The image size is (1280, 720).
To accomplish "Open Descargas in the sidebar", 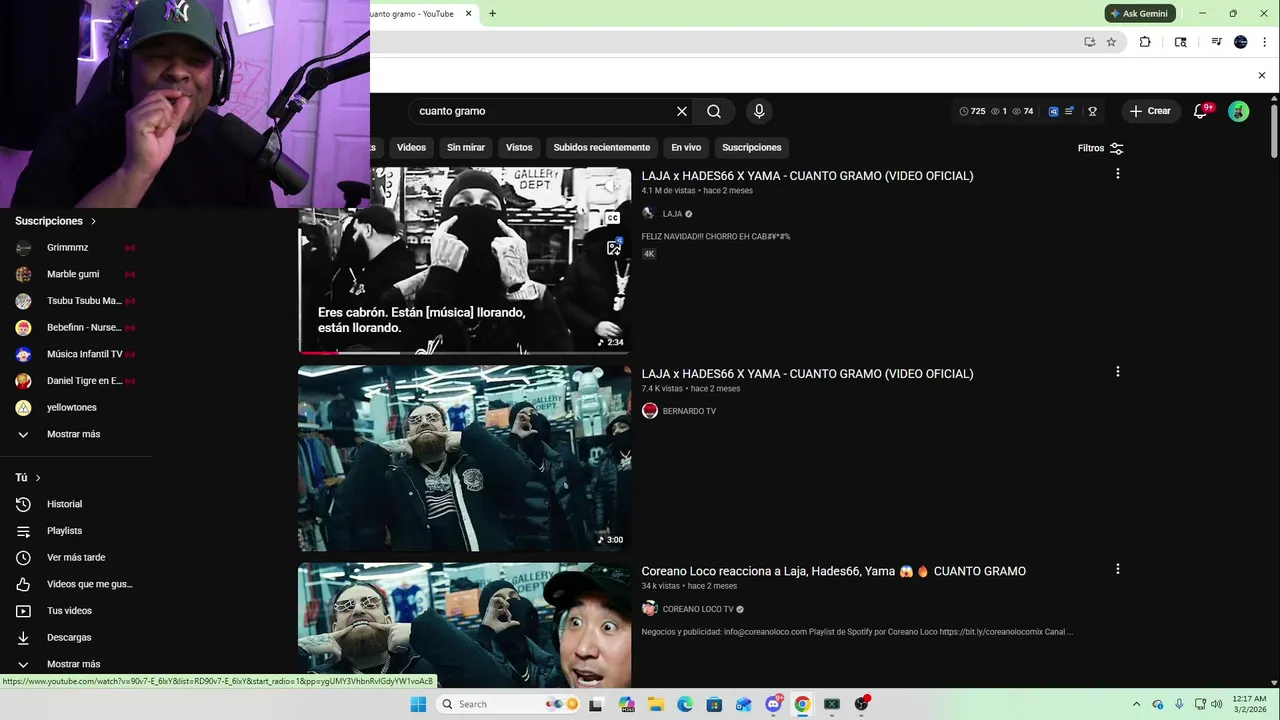I will (x=69, y=637).
